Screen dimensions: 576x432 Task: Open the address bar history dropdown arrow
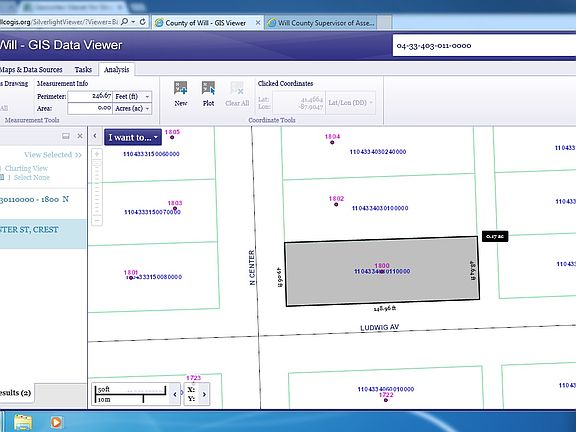click(x=133, y=22)
